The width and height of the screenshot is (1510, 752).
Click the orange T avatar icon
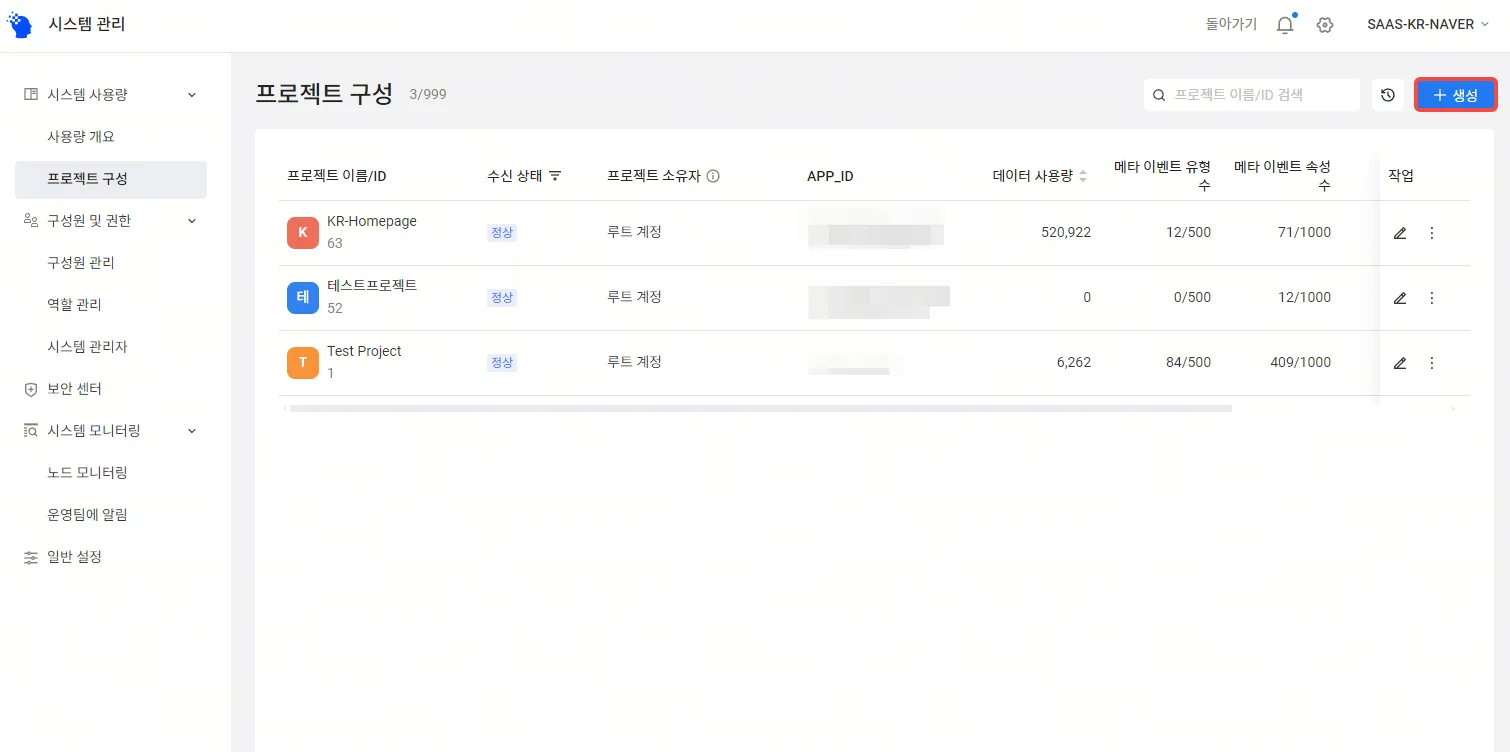pos(303,362)
